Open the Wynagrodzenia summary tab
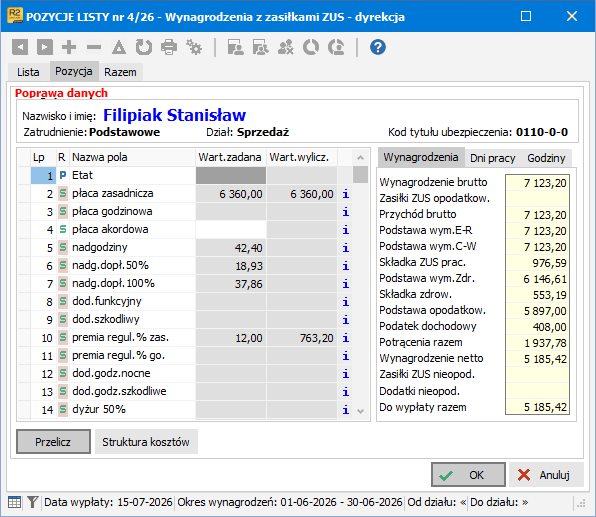The image size is (596, 517). click(420, 157)
